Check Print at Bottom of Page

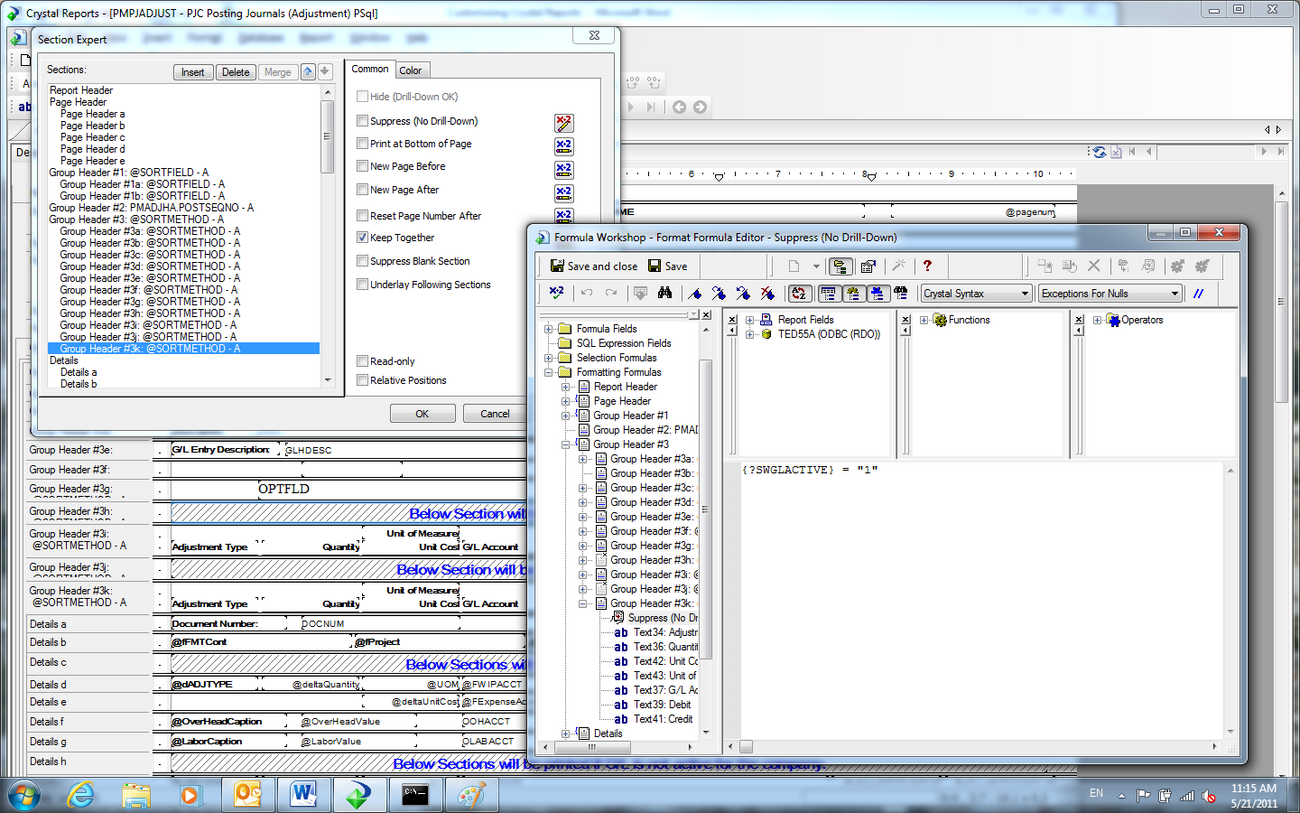coord(362,144)
